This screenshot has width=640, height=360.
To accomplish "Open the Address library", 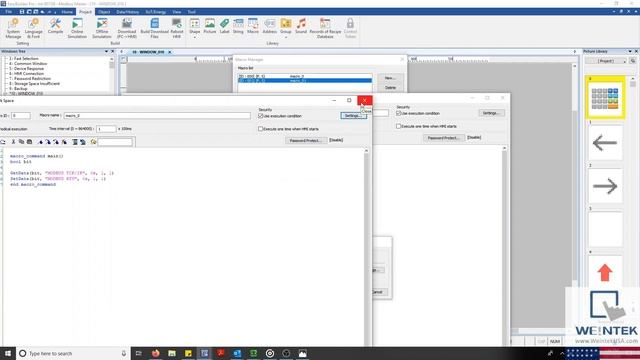I will tap(269, 26).
